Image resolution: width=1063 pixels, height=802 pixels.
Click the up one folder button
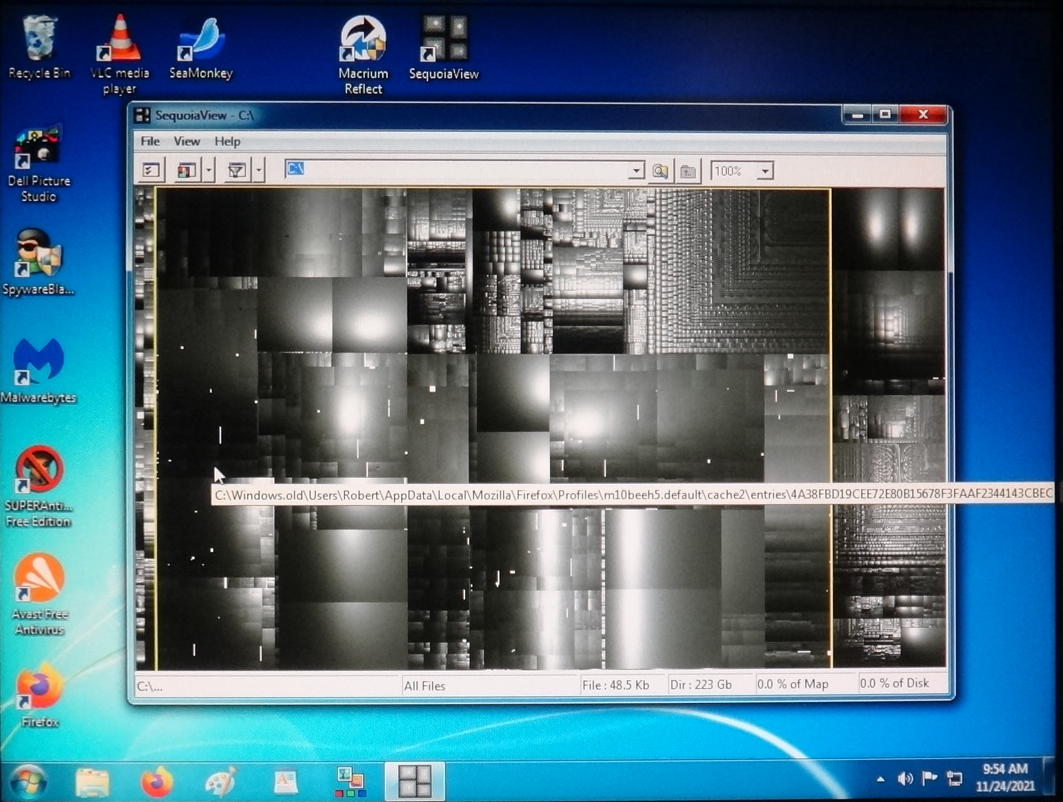pos(688,171)
